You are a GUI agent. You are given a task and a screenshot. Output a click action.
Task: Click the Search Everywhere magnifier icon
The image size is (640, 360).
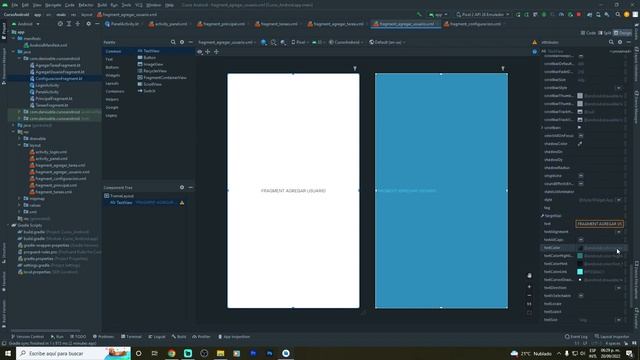[618, 15]
